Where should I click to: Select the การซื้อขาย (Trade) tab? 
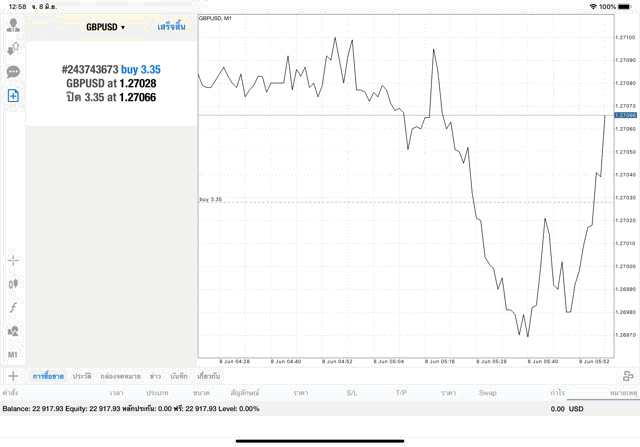pyautogui.click(x=48, y=376)
